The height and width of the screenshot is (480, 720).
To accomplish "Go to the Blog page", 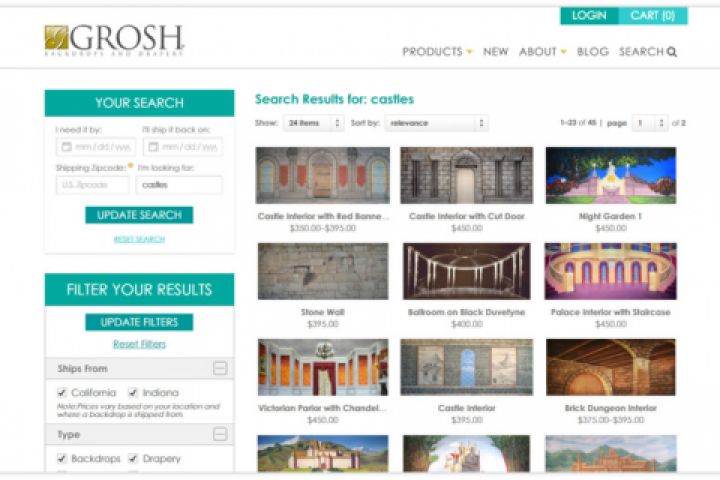I will (593, 52).
